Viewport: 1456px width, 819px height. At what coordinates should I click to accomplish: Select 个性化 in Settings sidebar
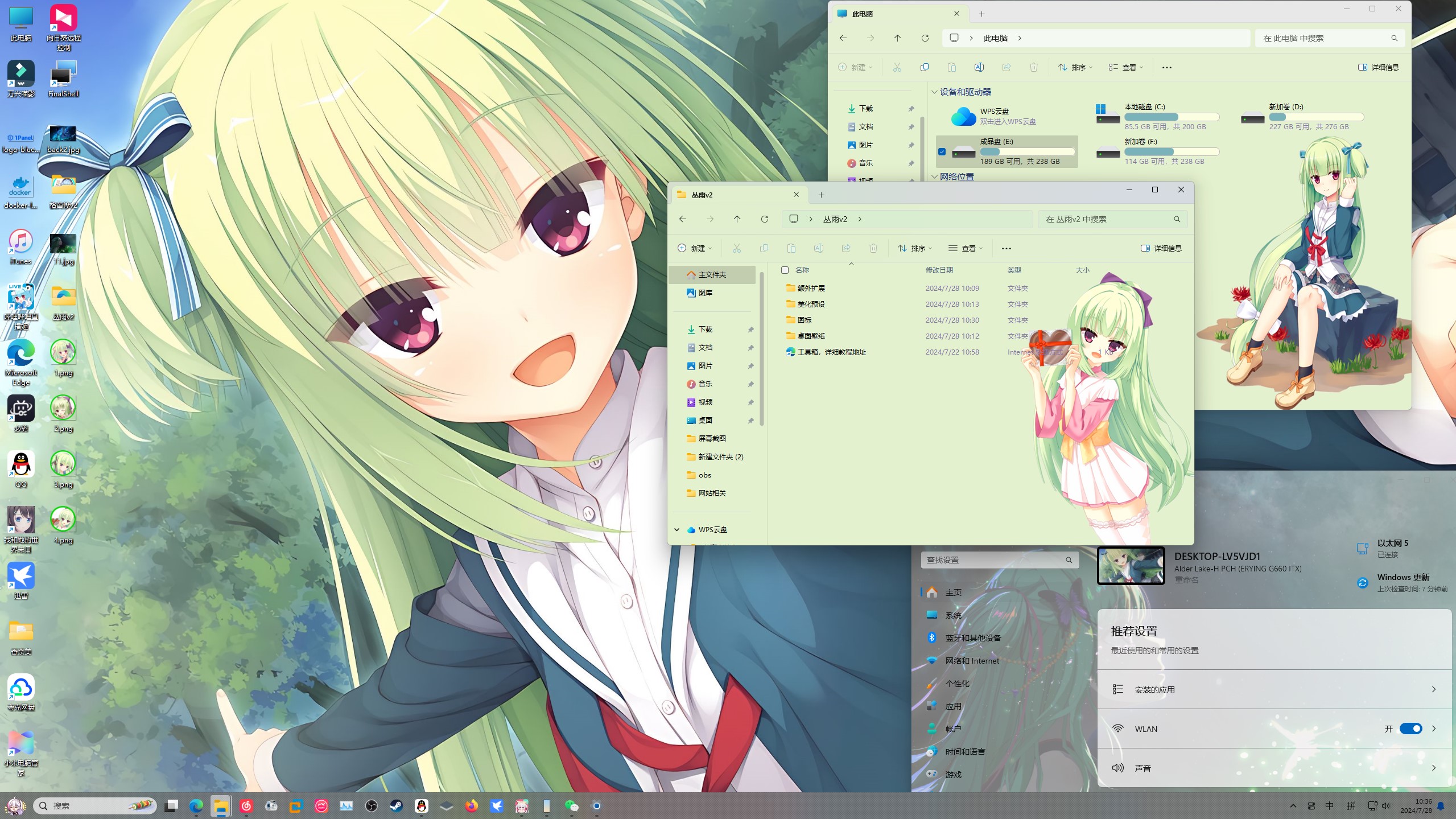[957, 683]
